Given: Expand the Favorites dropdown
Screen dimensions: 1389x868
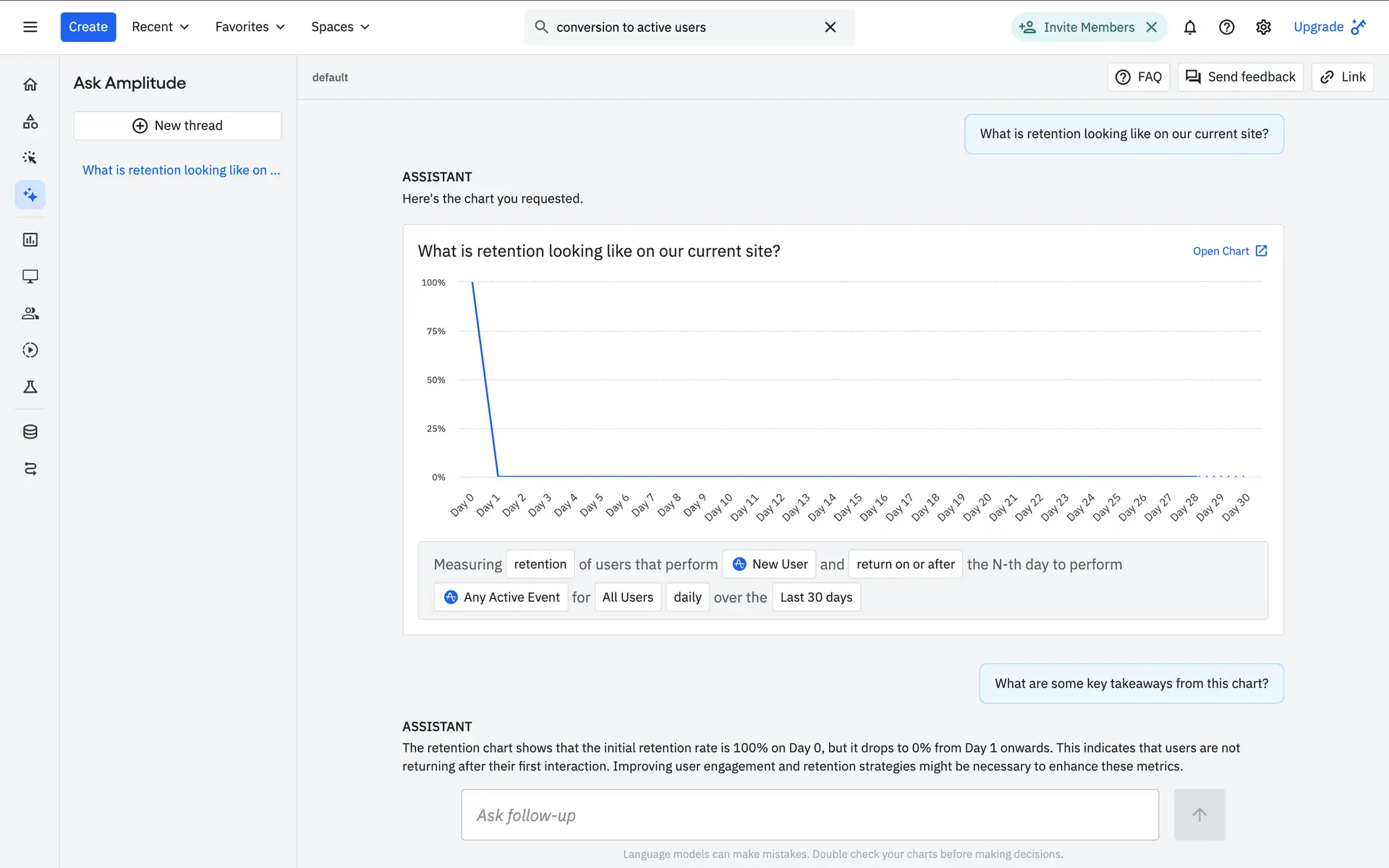Looking at the screenshot, I should (x=250, y=27).
